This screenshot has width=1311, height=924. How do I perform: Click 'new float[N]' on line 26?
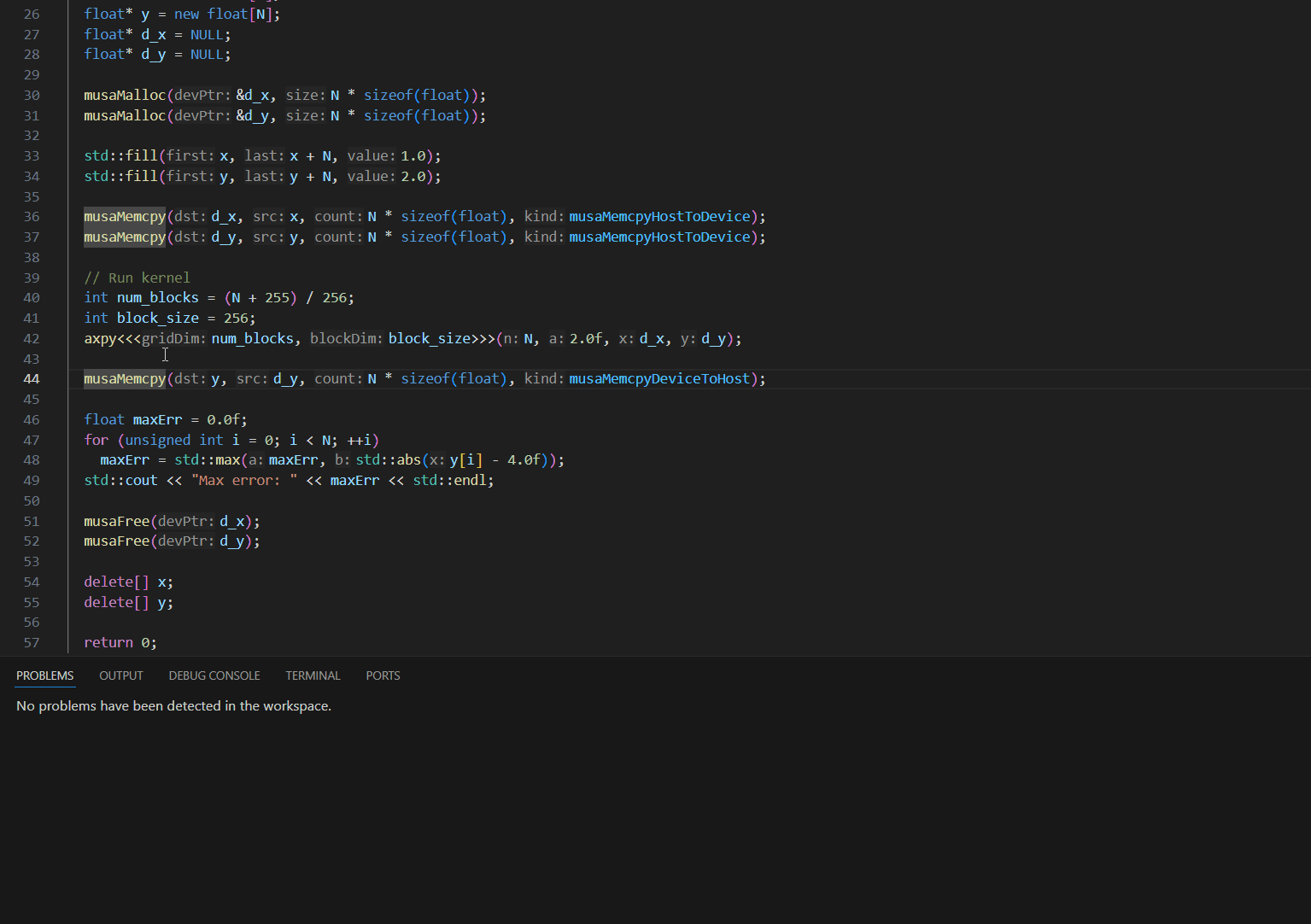pyautogui.click(x=223, y=15)
